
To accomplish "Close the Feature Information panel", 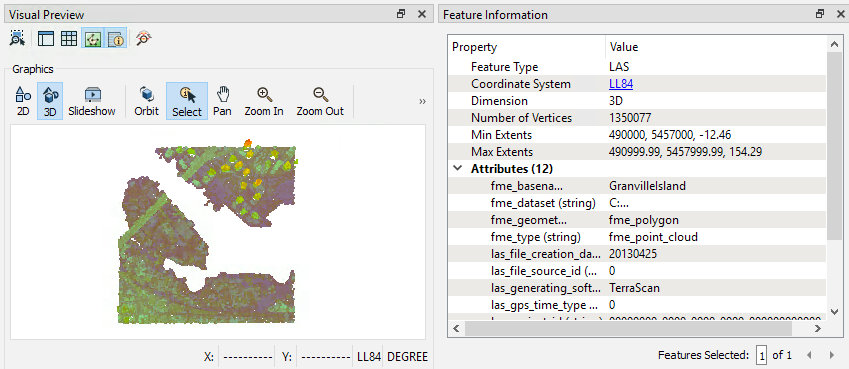I will coord(841,14).
